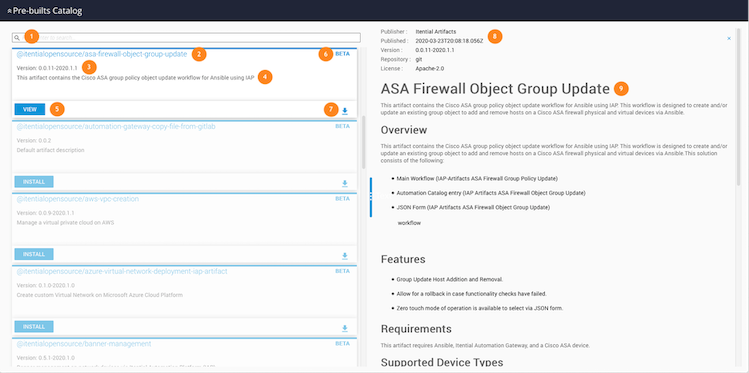Close the artifact details panel
The height and width of the screenshot is (373, 749).
pyautogui.click(x=729, y=38)
